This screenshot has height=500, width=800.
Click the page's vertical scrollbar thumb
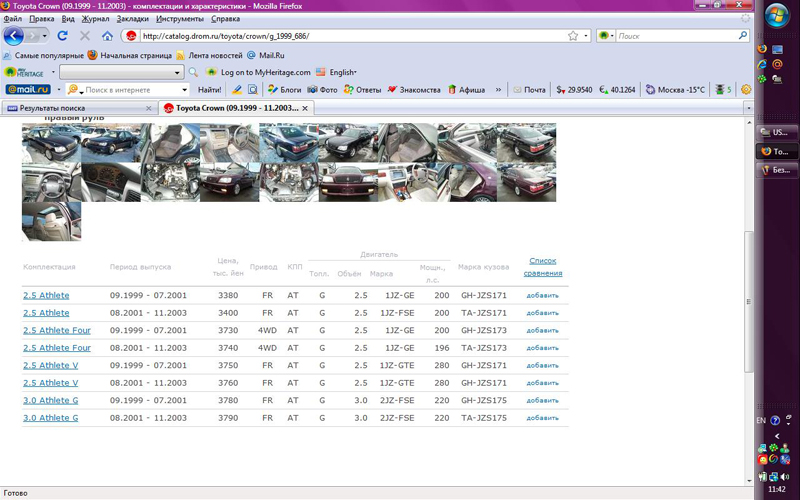[x=750, y=300]
